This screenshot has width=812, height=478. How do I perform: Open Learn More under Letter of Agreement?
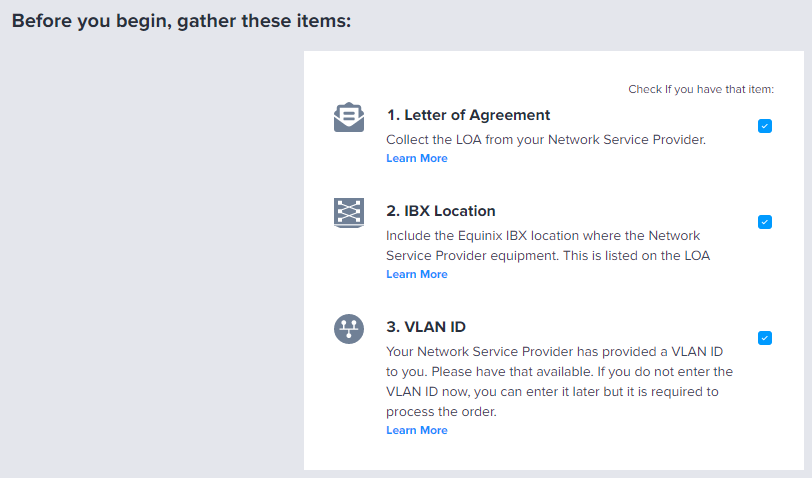click(416, 158)
